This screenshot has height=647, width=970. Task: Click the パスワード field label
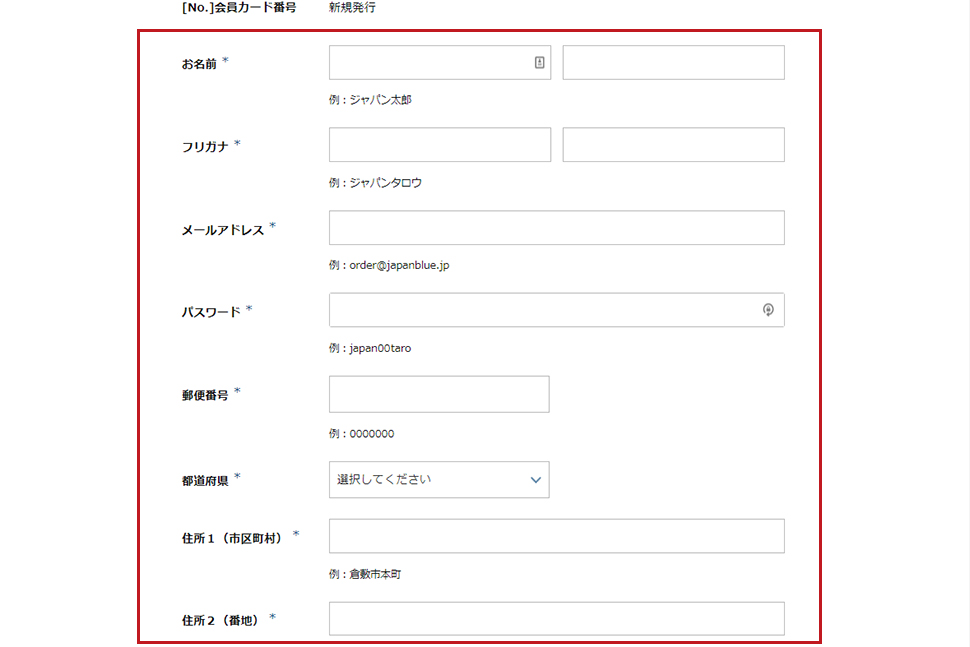click(211, 312)
